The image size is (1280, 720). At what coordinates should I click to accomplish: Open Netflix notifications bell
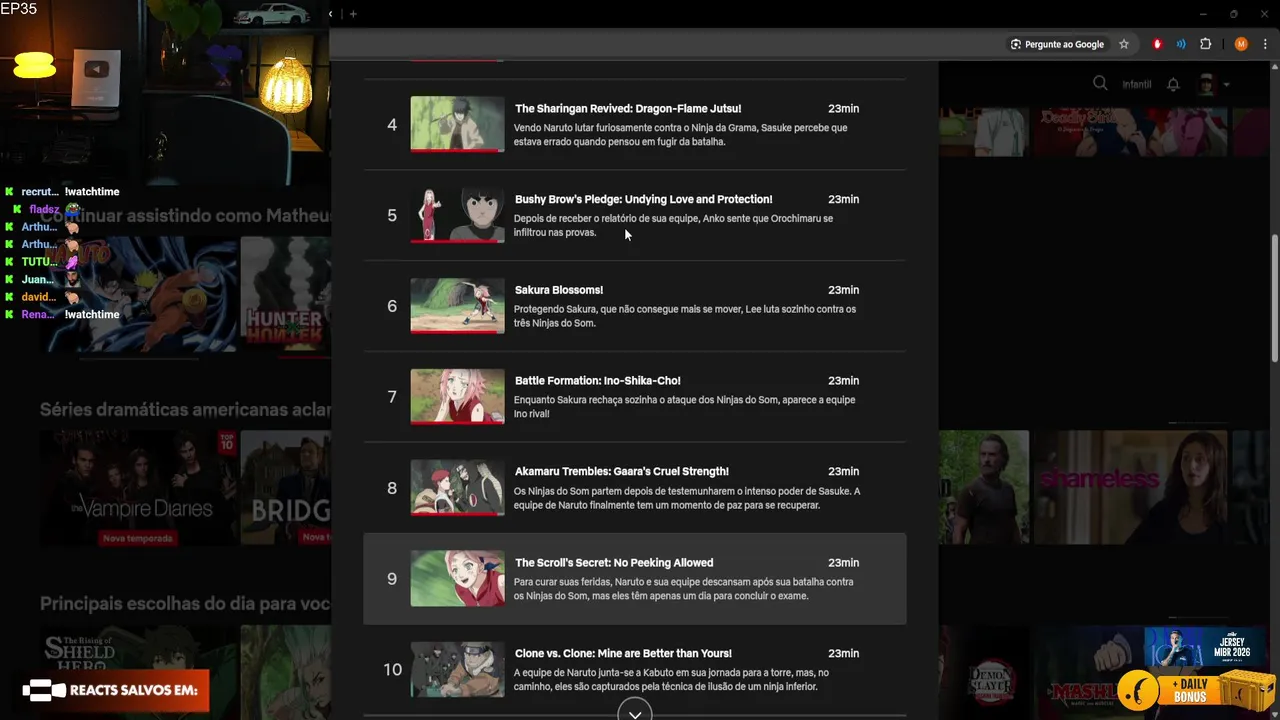pos(1174,84)
